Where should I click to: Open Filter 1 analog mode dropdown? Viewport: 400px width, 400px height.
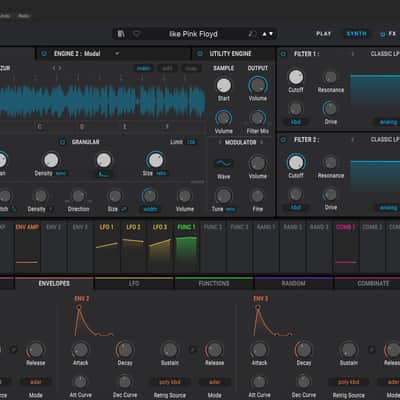pos(388,122)
